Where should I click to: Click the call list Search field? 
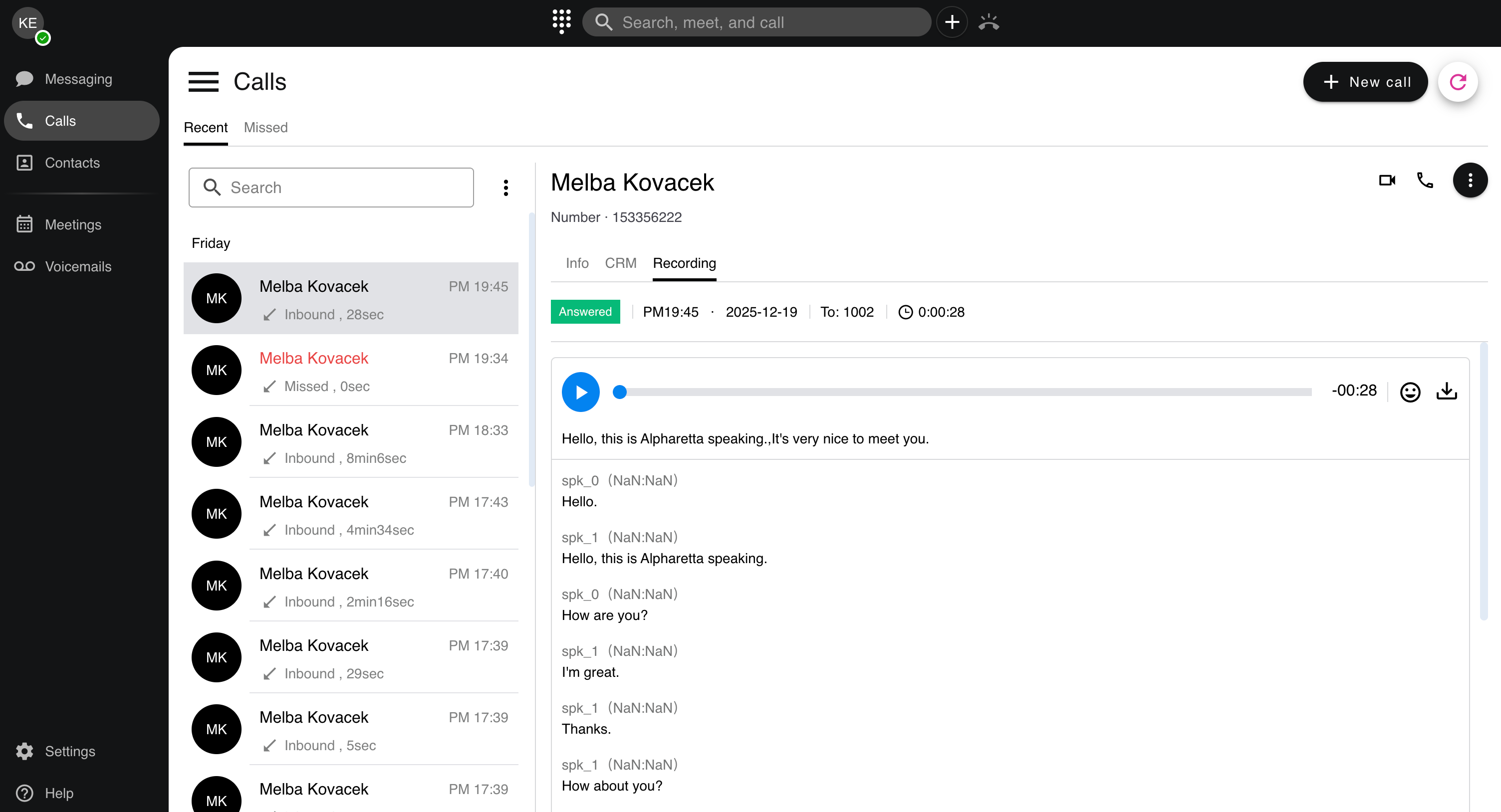(331, 188)
